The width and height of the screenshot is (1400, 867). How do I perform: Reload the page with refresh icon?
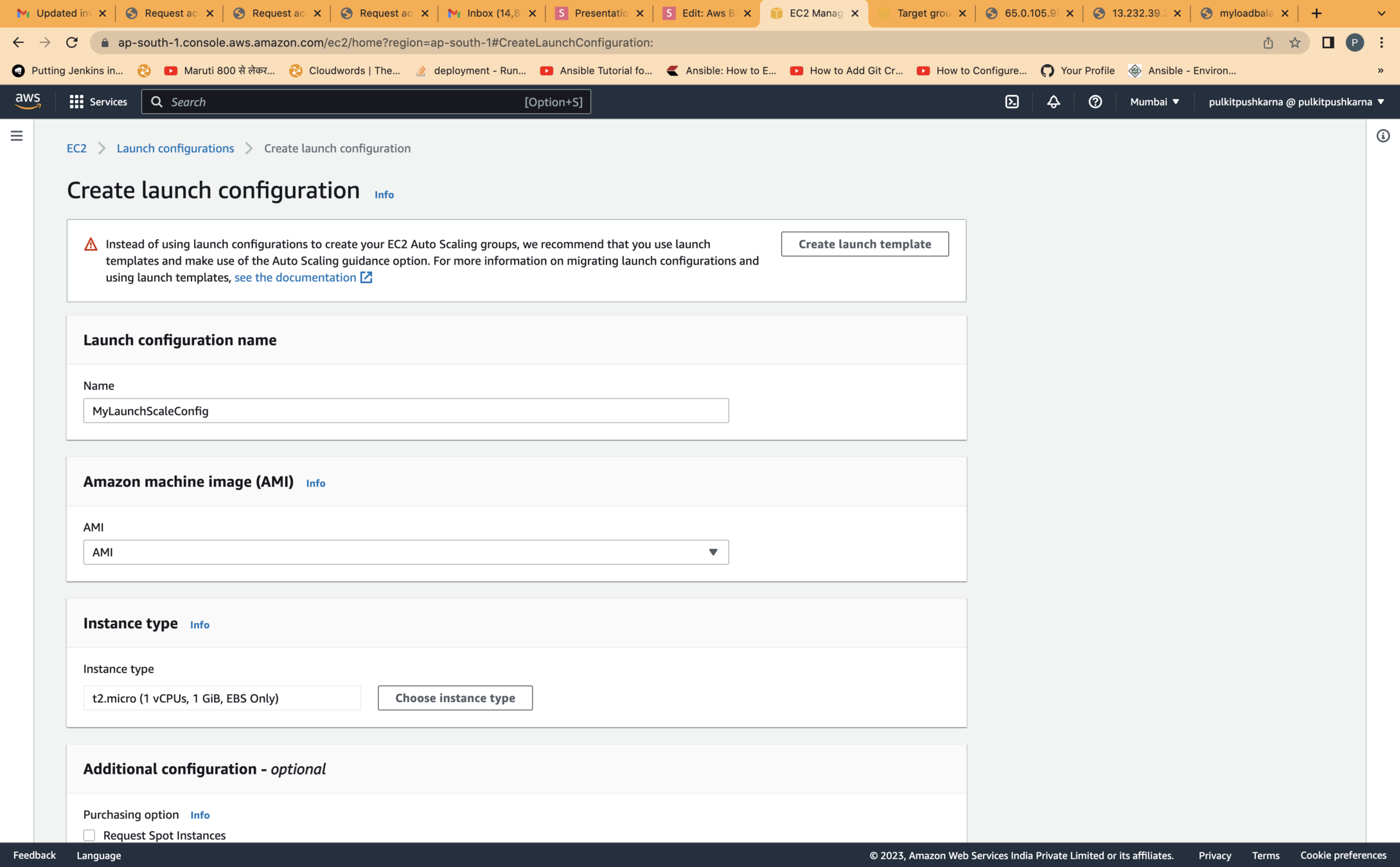coord(72,42)
